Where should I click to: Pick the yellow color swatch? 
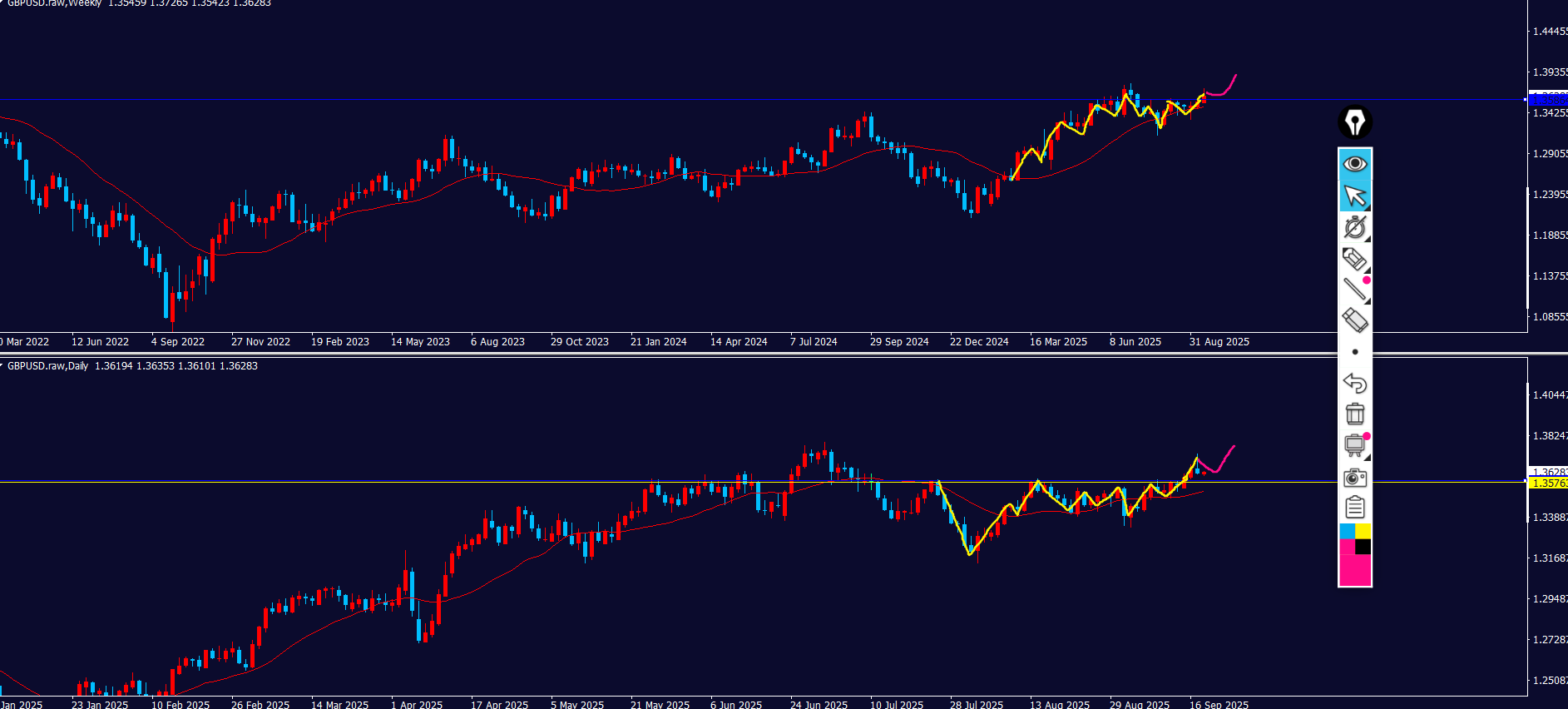point(1363,531)
